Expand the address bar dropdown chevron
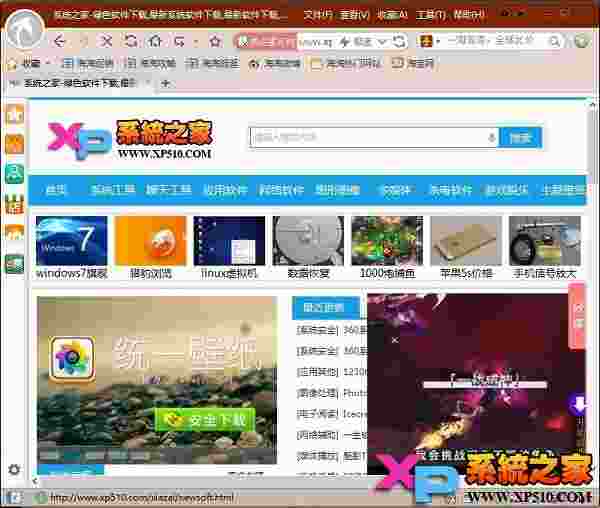Image resolution: width=600 pixels, height=508 pixels. [382, 42]
